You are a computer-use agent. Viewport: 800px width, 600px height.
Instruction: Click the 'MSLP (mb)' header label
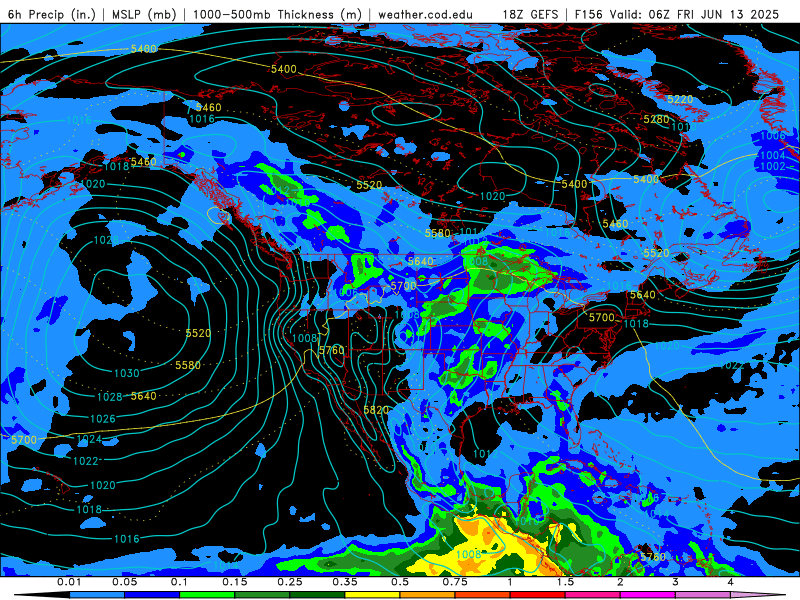143,14
